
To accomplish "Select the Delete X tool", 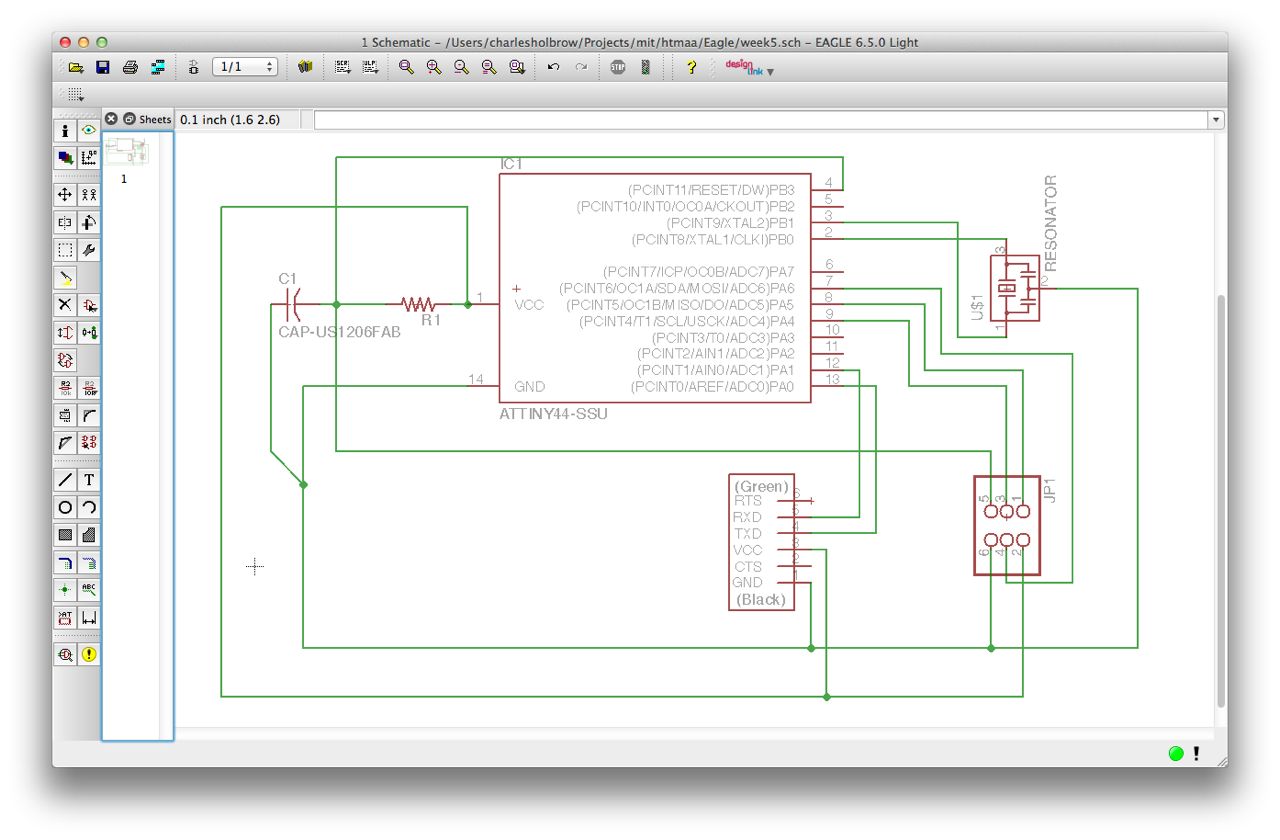I will (x=65, y=305).
